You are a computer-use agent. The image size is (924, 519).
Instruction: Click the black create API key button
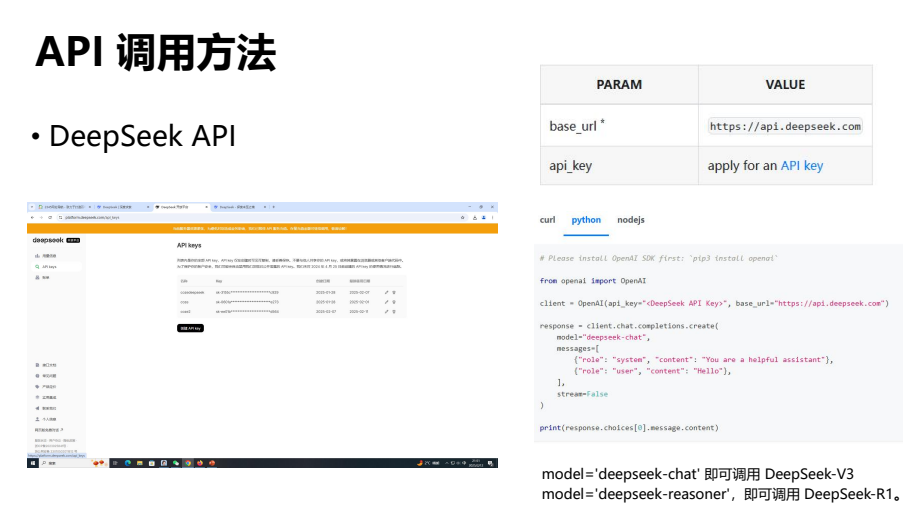[190, 328]
